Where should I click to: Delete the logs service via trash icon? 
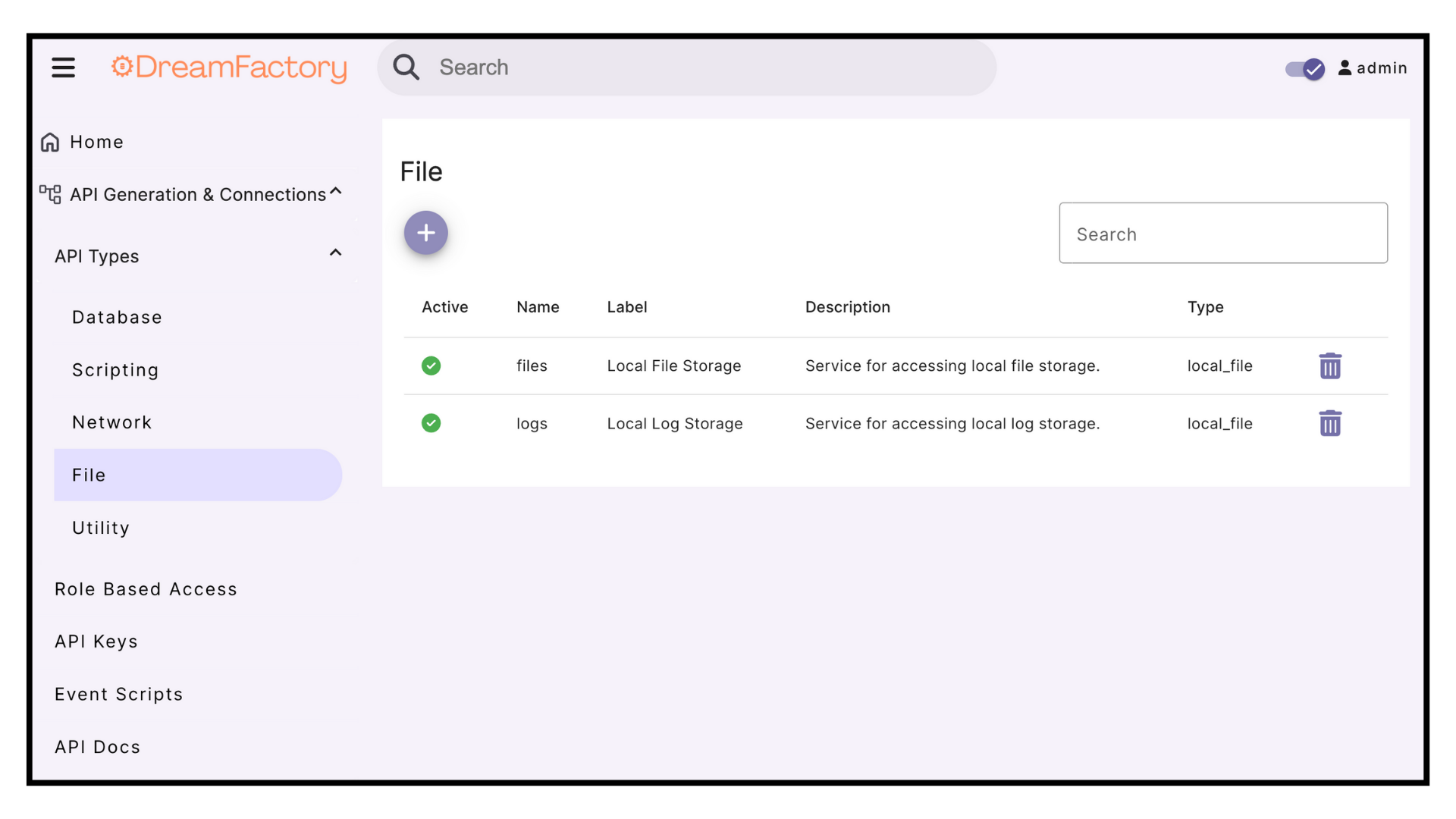[x=1329, y=424]
